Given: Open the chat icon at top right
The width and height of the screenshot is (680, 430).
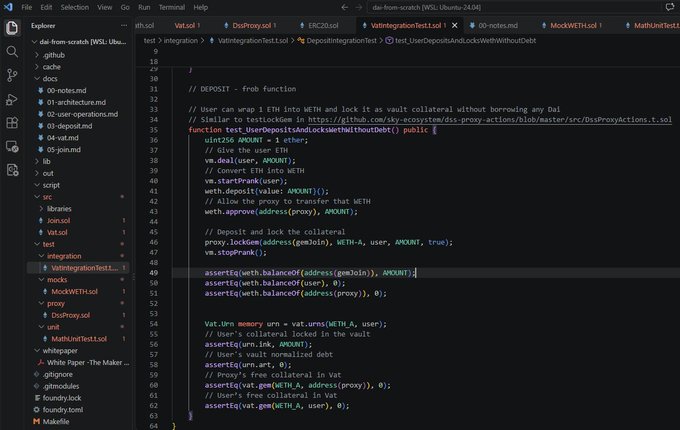Looking at the screenshot, I should coord(670,7).
